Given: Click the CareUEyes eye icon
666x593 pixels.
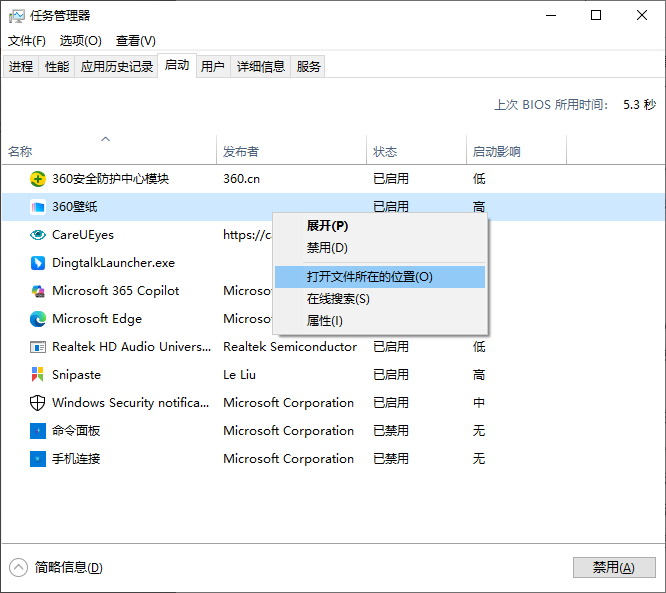Looking at the screenshot, I should pyautogui.click(x=38, y=235).
